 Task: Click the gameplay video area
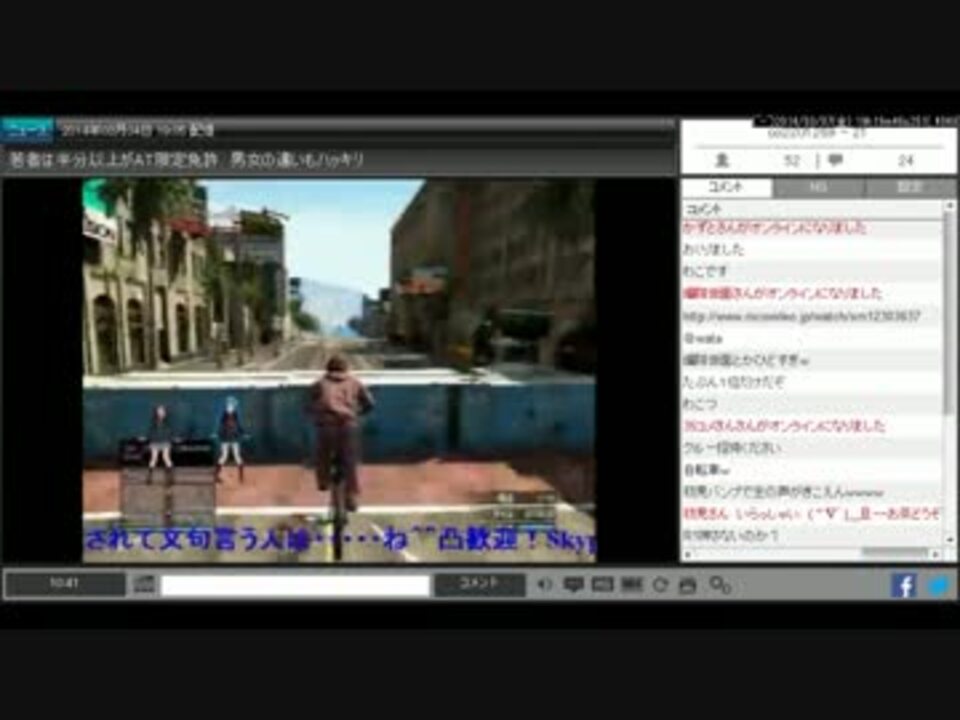[339, 370]
